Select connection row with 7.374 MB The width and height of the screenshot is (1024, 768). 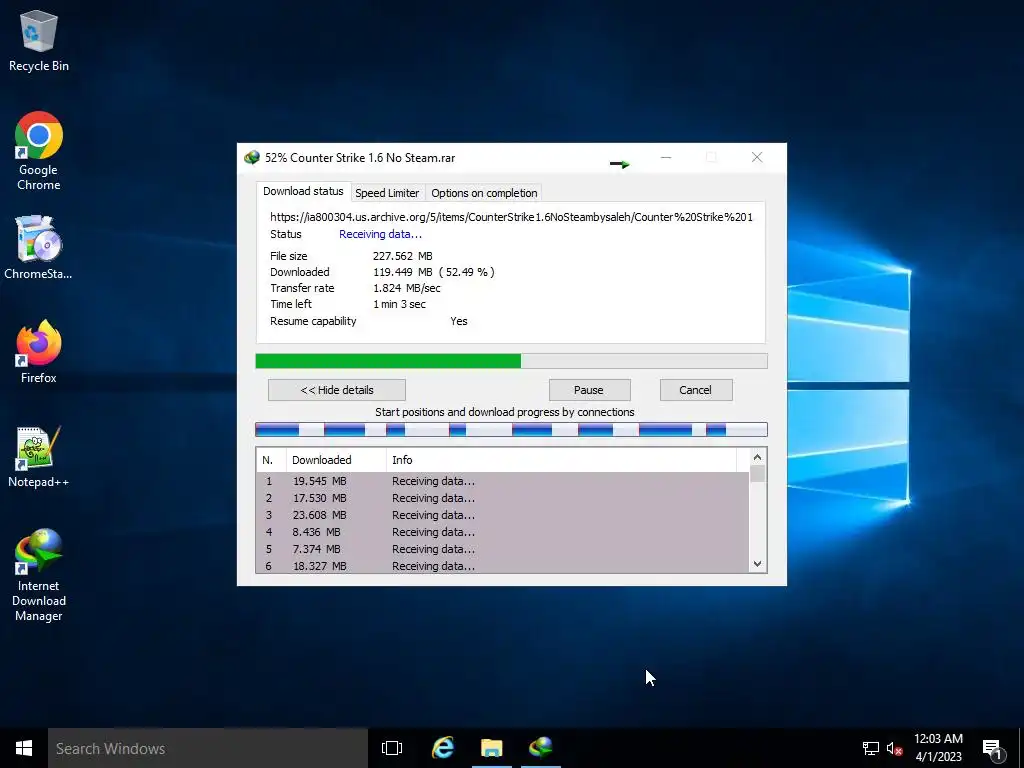tap(503, 549)
